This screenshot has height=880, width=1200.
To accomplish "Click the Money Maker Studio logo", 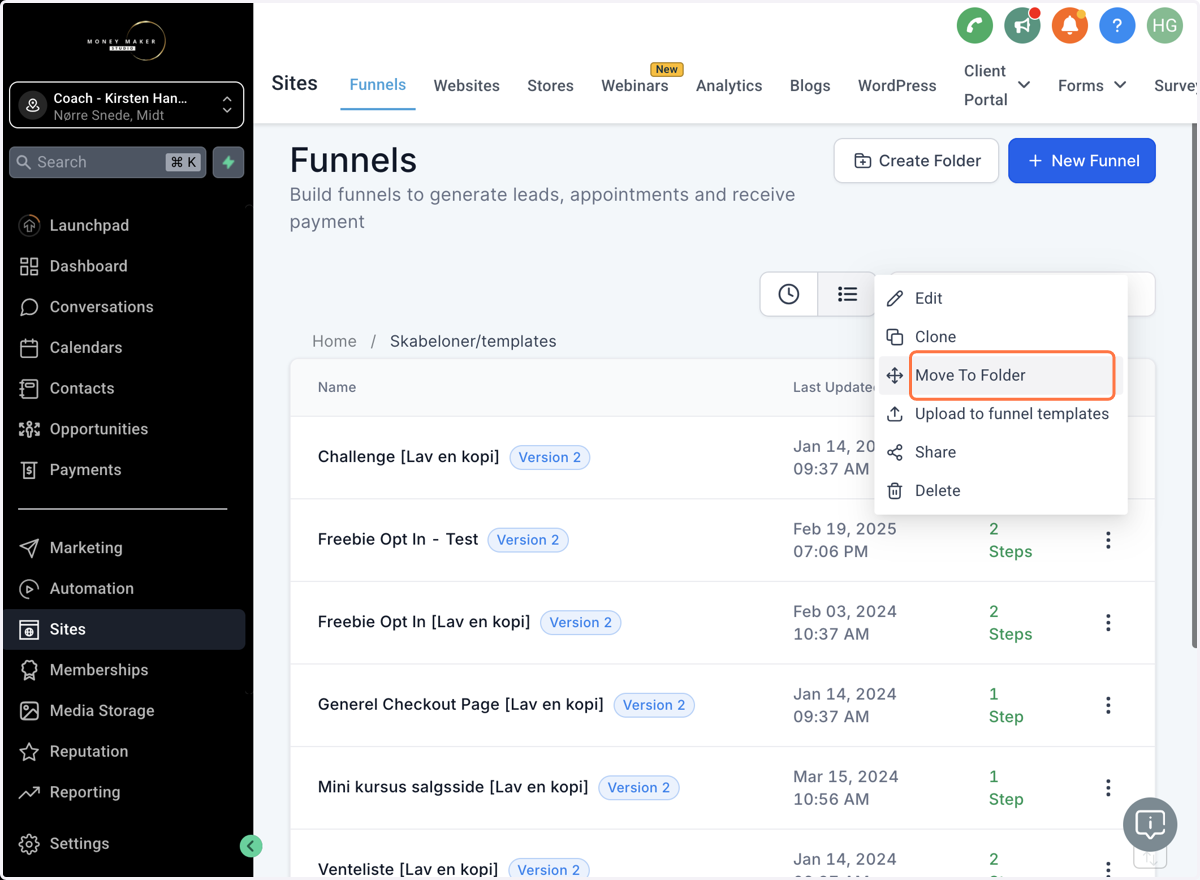I will pos(126,42).
